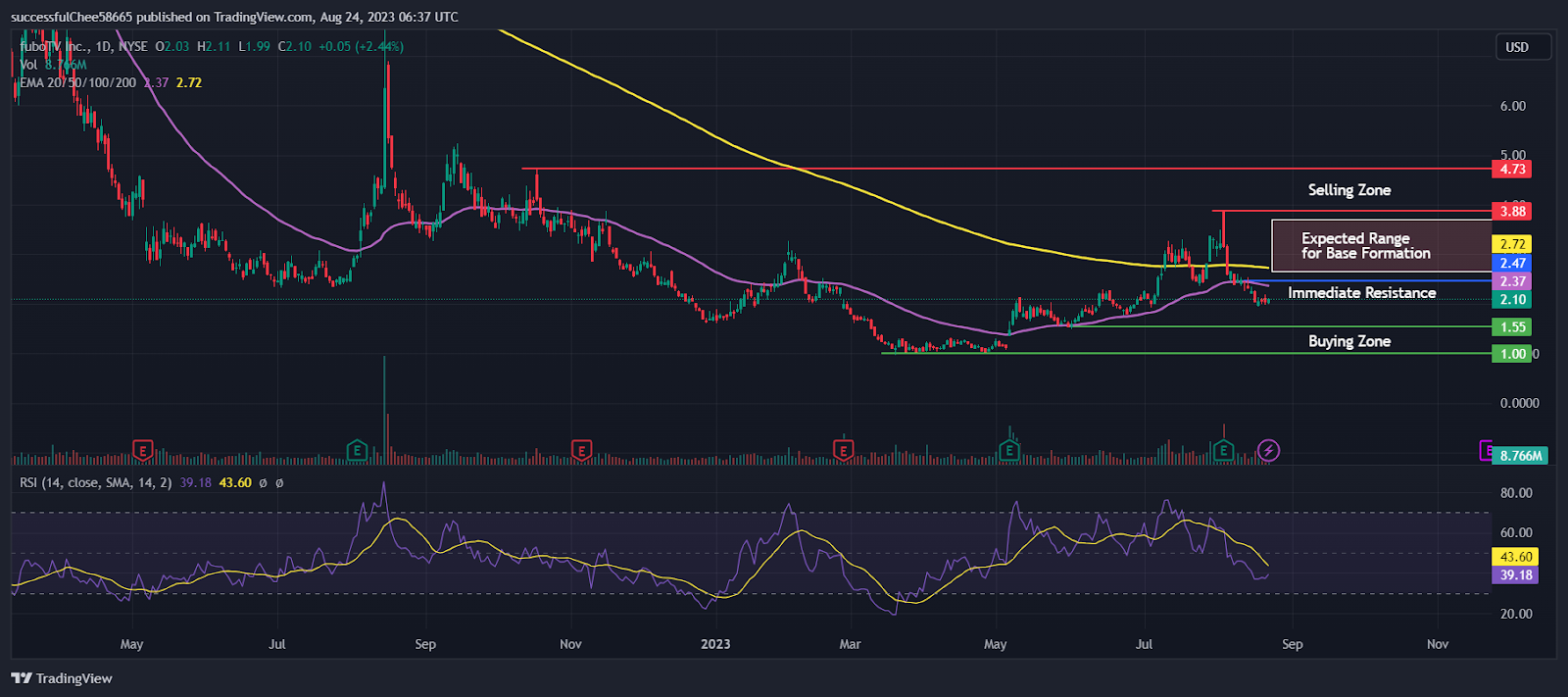The image size is (1568, 697).
Task: Click the 80.00 label on the RSI axis
Action: click(x=1516, y=493)
